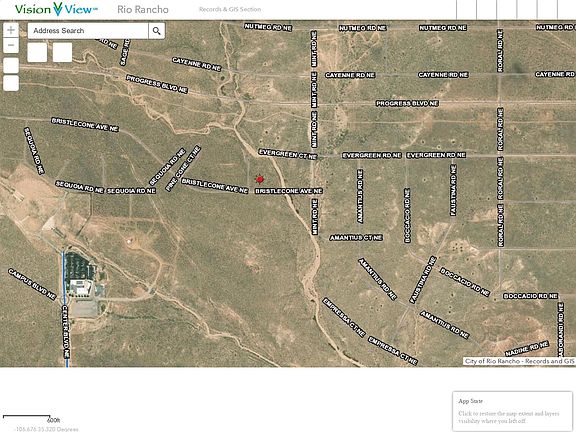Screen dimensions: 576x432
Task: Click blank tool button beneath Address Search field's left edge
Action: [x=37, y=52]
